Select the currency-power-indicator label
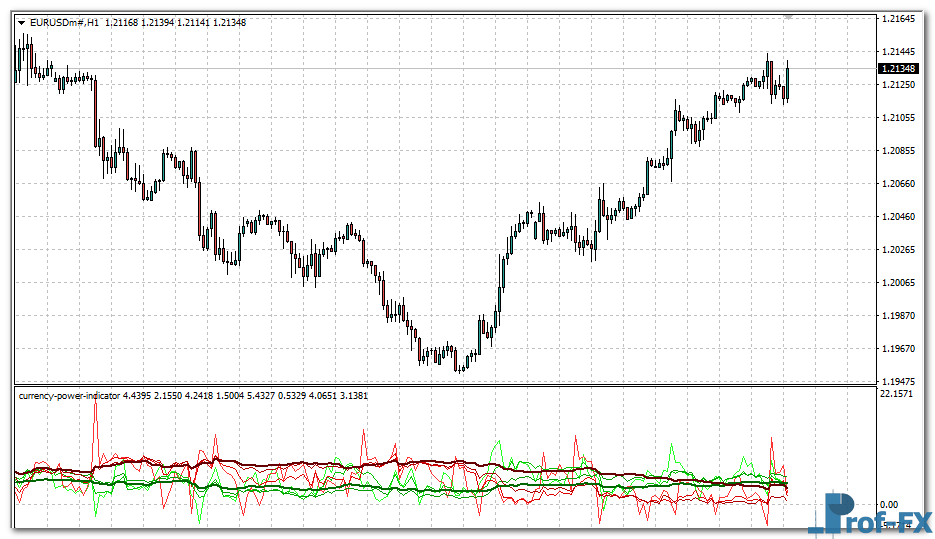Image resolution: width=935 pixels, height=539 pixels. click(x=69, y=396)
